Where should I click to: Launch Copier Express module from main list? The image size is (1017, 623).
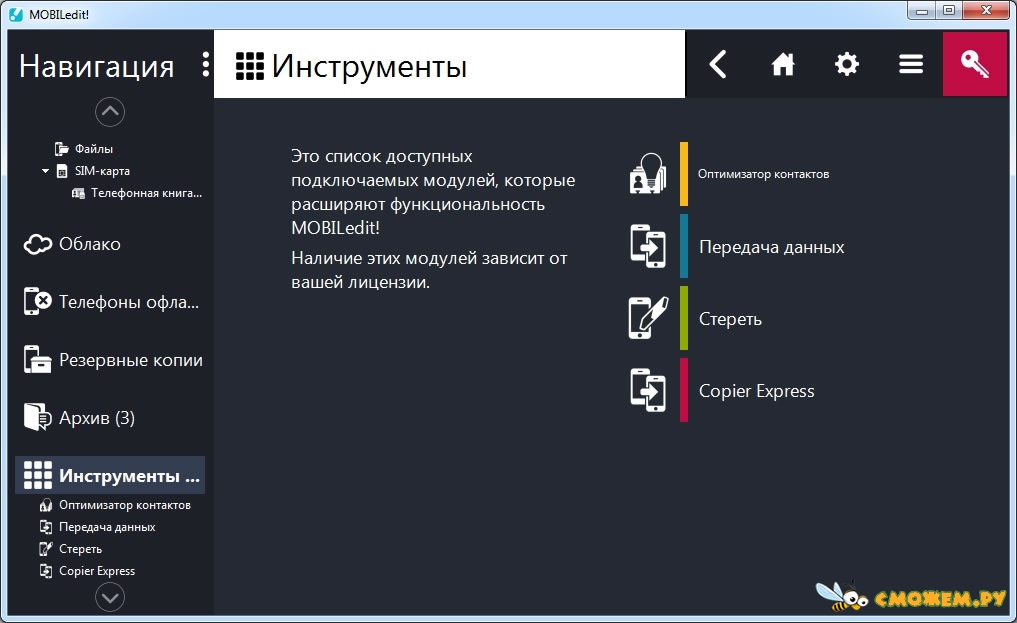point(756,391)
